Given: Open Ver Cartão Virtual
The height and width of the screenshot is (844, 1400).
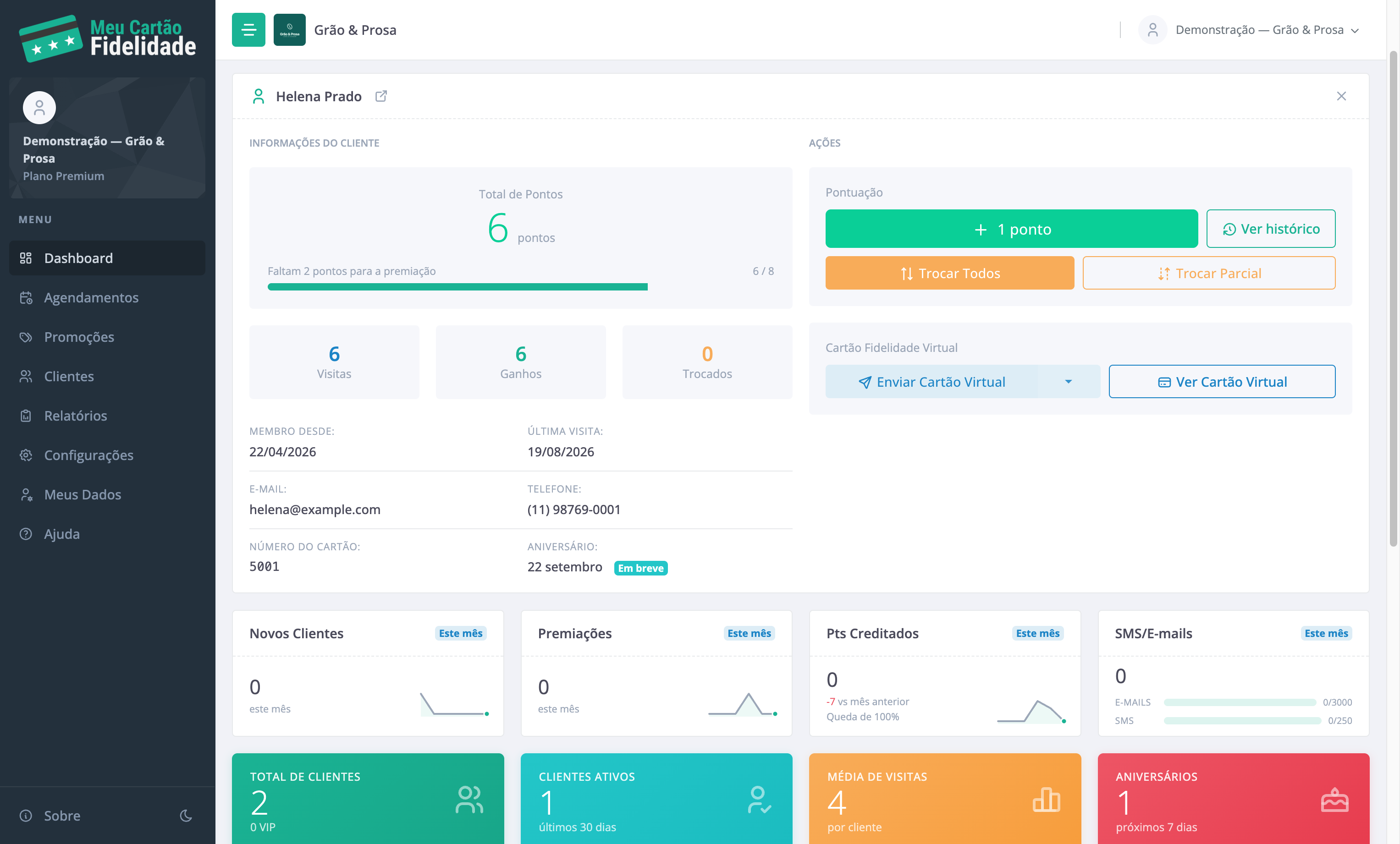Looking at the screenshot, I should click(1222, 381).
